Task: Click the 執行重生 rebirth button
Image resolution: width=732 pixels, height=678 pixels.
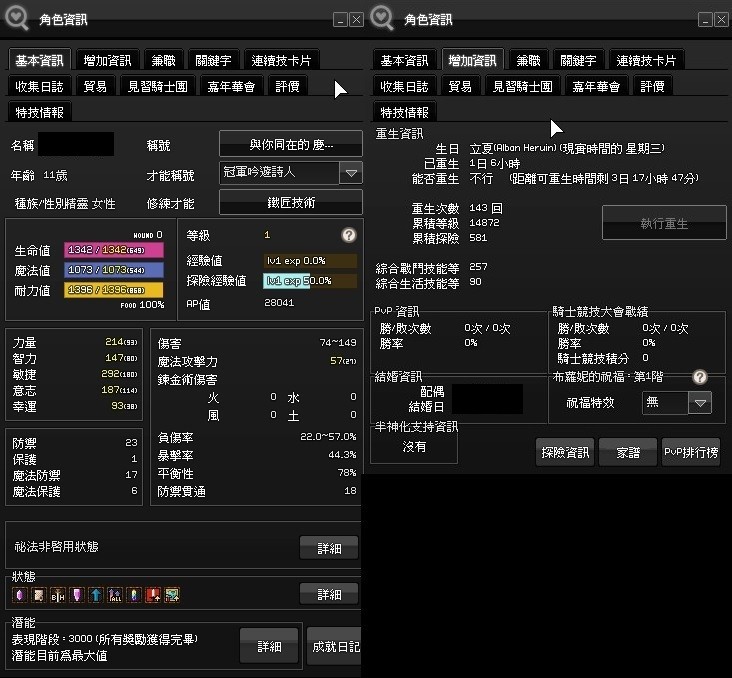Action: pyautogui.click(x=664, y=223)
